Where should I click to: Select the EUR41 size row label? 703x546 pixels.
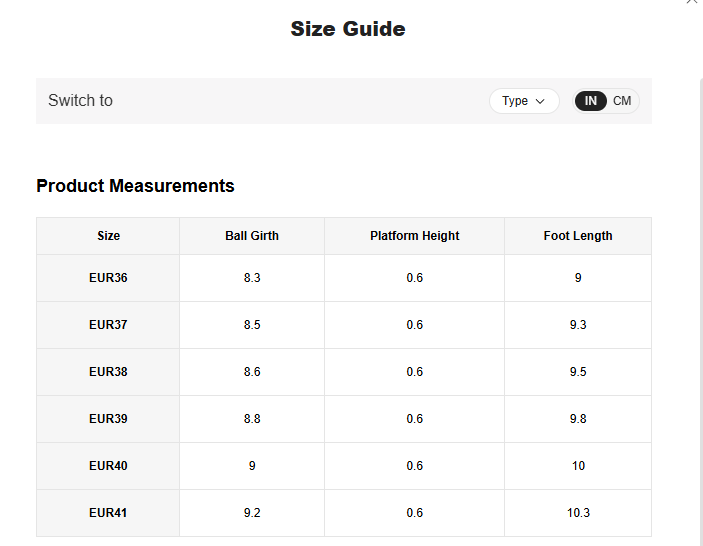pos(108,513)
